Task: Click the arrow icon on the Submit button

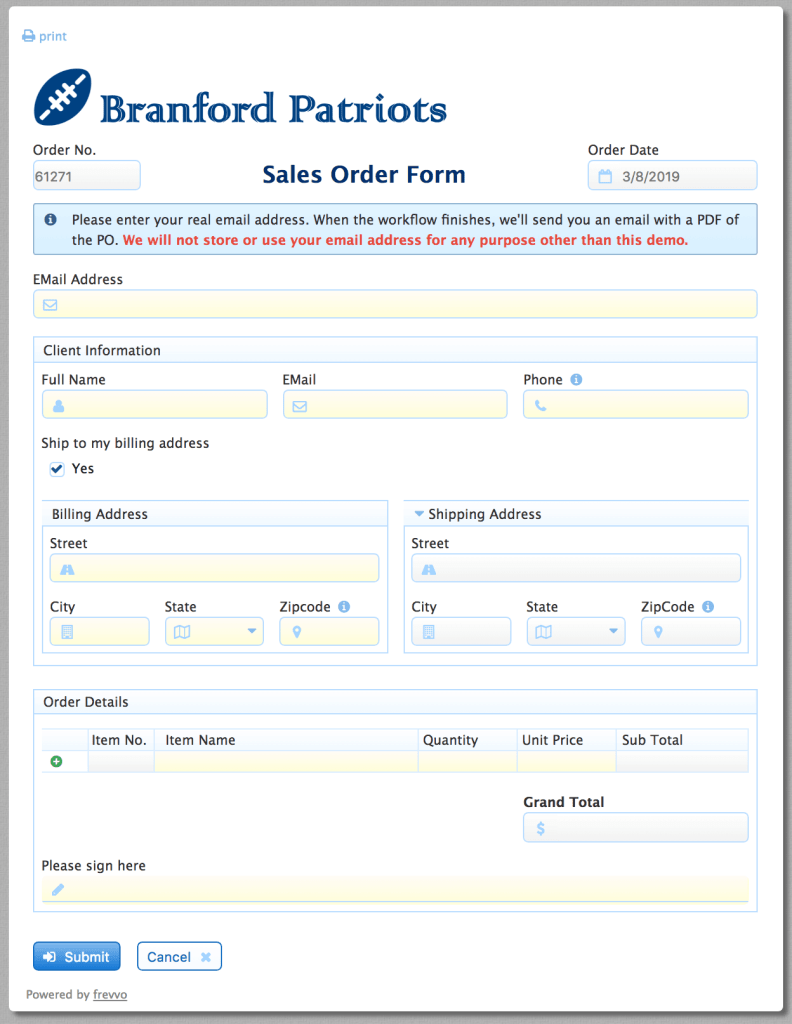Action: coord(50,957)
